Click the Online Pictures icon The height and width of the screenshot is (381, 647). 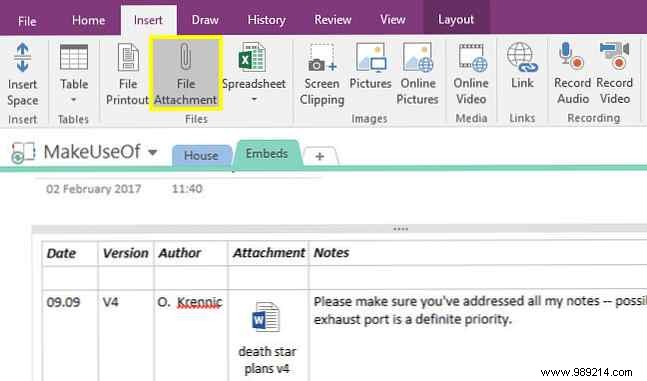418,57
